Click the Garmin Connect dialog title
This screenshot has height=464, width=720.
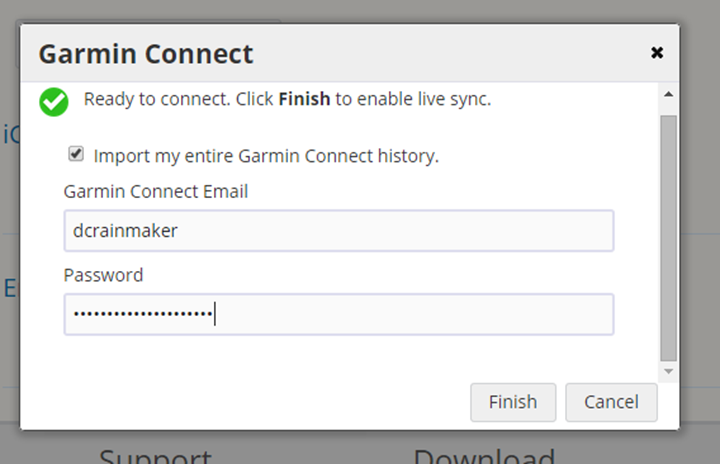coord(146,54)
